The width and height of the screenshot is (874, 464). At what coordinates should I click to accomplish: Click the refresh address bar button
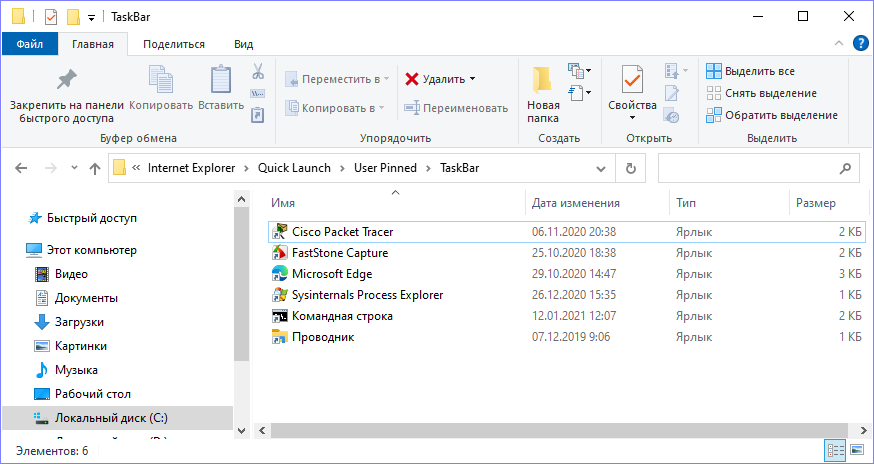click(x=630, y=168)
